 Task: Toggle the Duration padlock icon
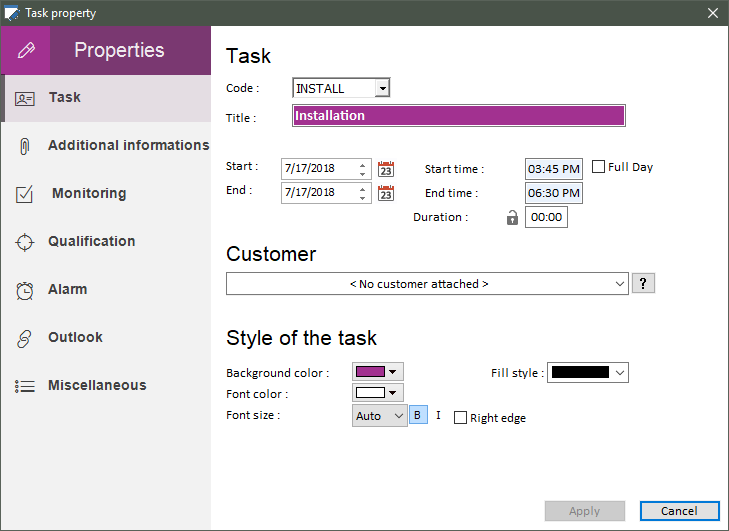pos(512,217)
